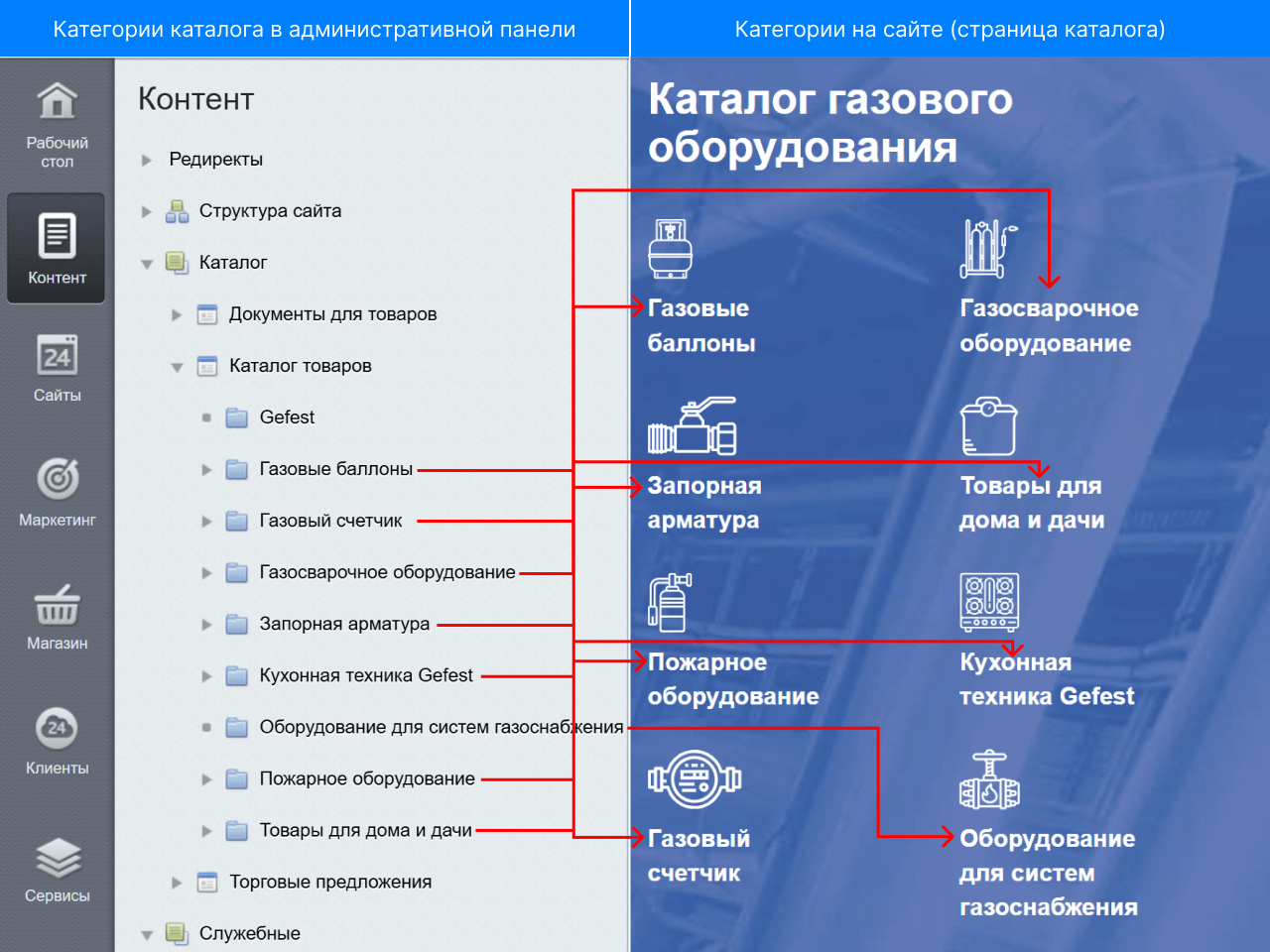Open Газовый счетчик category link on site

(x=698, y=856)
